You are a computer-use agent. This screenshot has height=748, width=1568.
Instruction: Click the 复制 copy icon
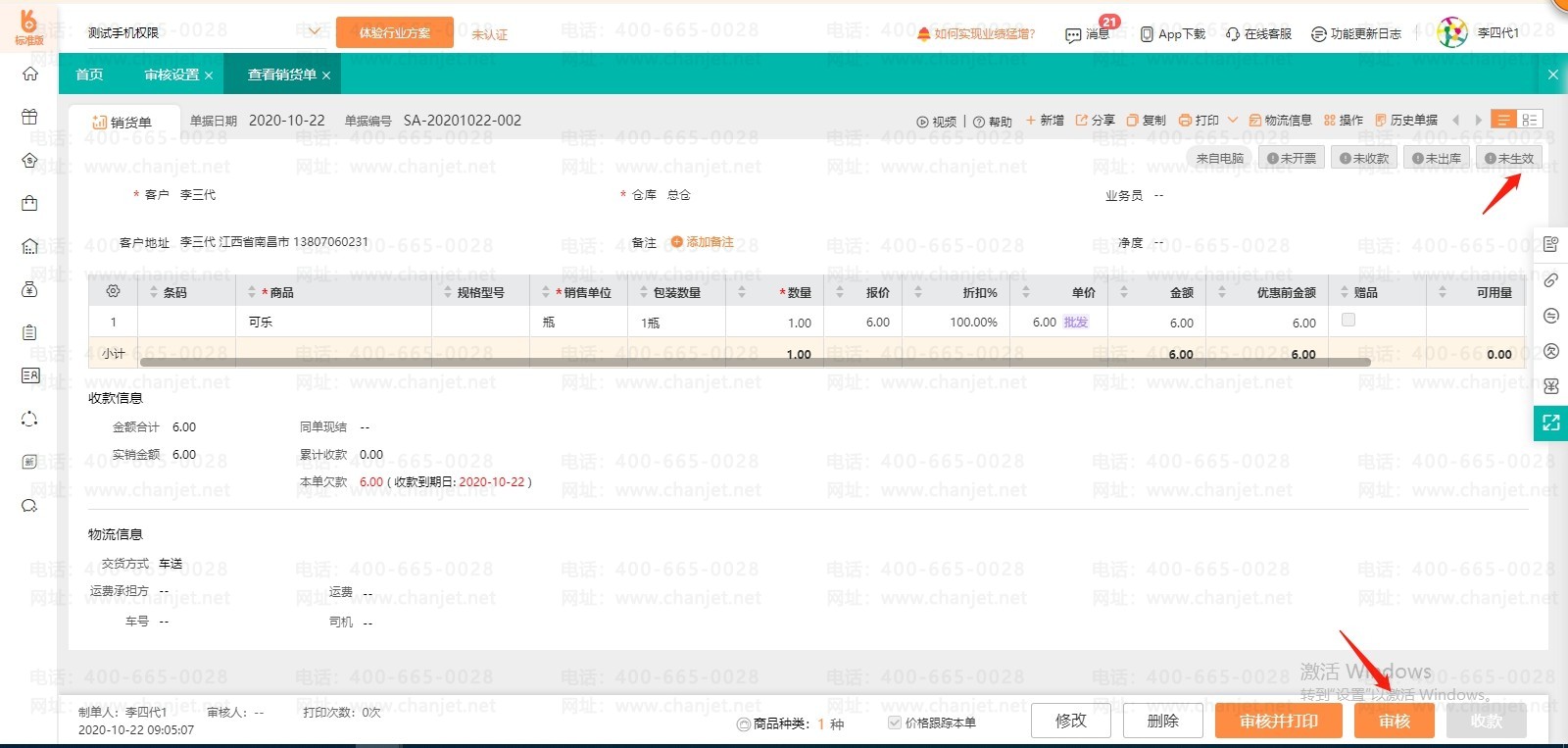click(x=1133, y=121)
